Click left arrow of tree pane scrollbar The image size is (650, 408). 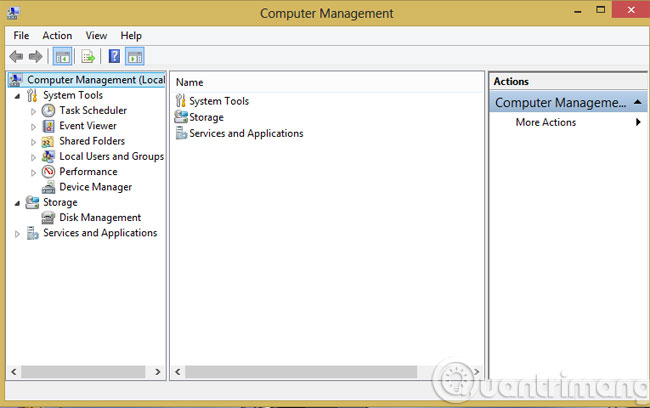[x=14, y=372]
